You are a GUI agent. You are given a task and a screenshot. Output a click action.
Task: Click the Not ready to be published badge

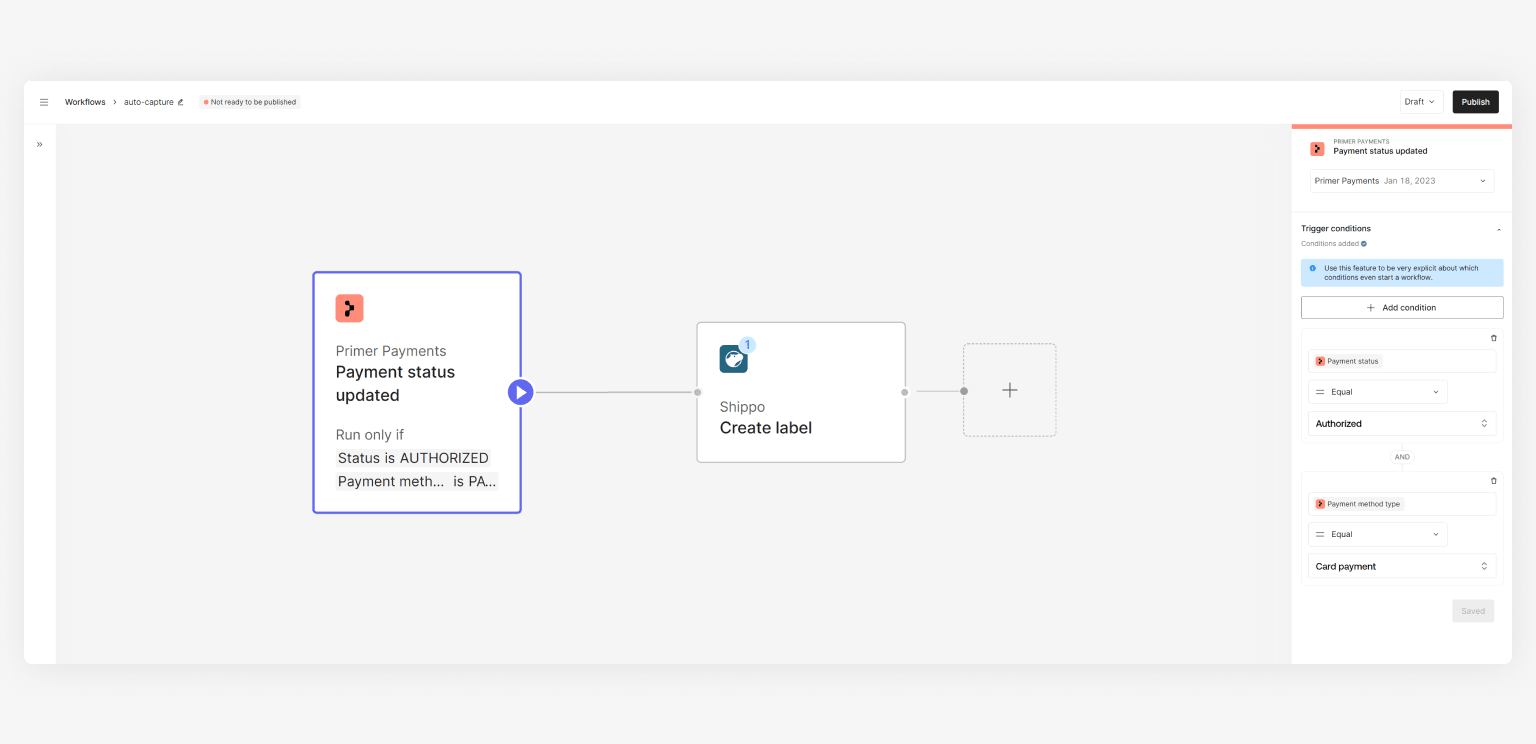click(x=250, y=102)
